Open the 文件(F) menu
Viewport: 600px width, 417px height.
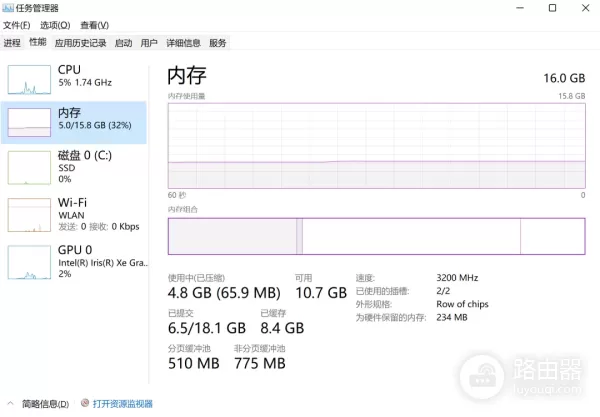click(x=16, y=24)
